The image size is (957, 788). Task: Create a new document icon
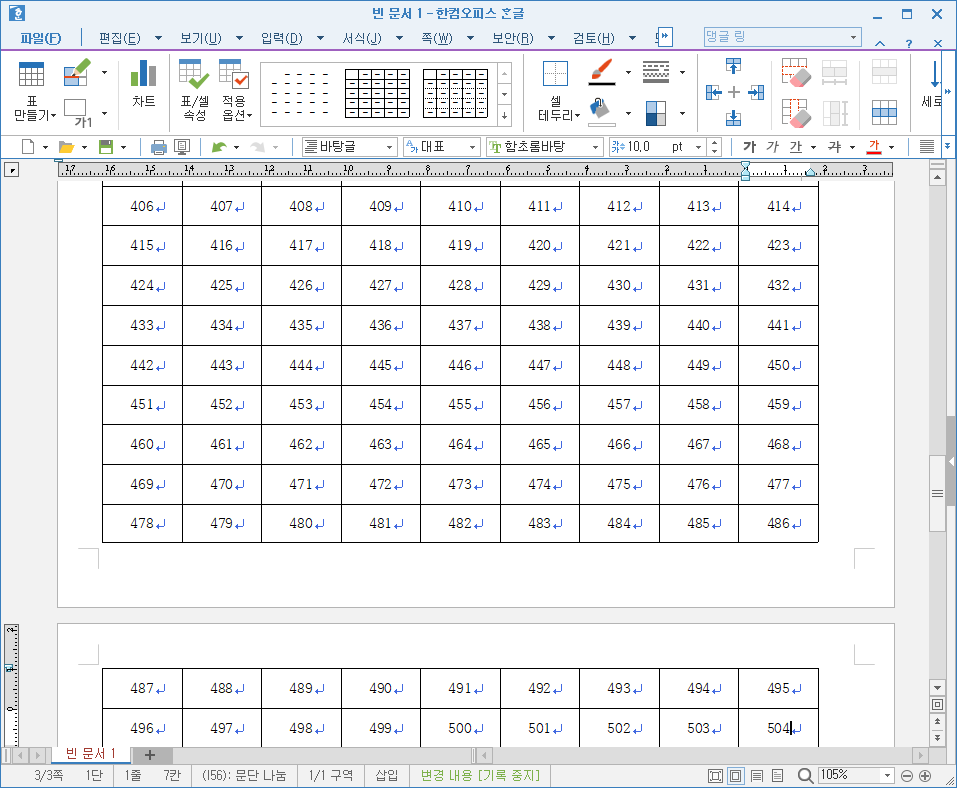point(28,146)
